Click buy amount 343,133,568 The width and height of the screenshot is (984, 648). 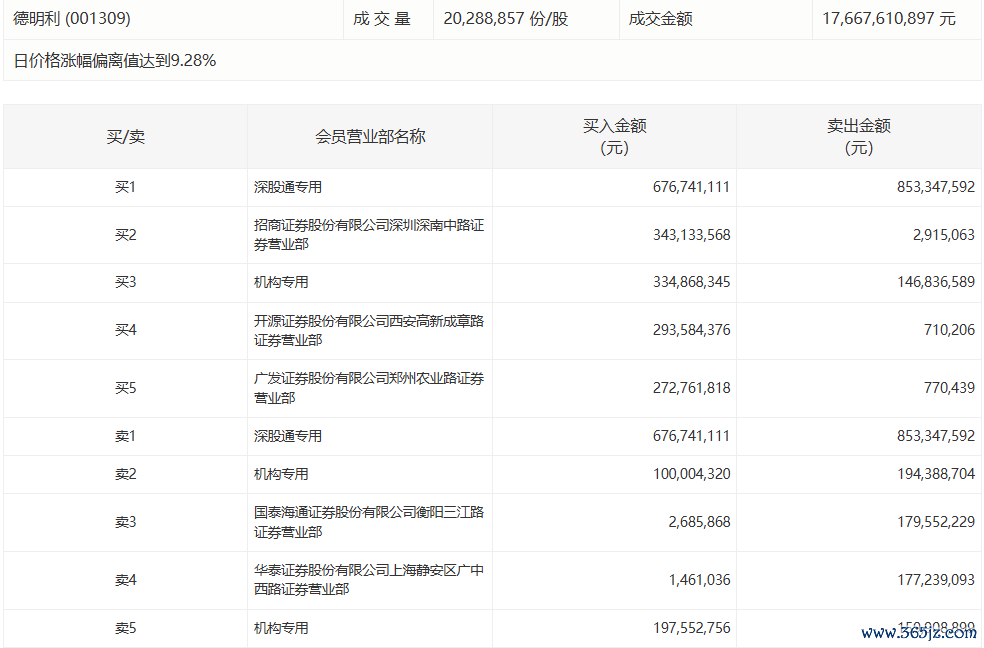[691, 235]
